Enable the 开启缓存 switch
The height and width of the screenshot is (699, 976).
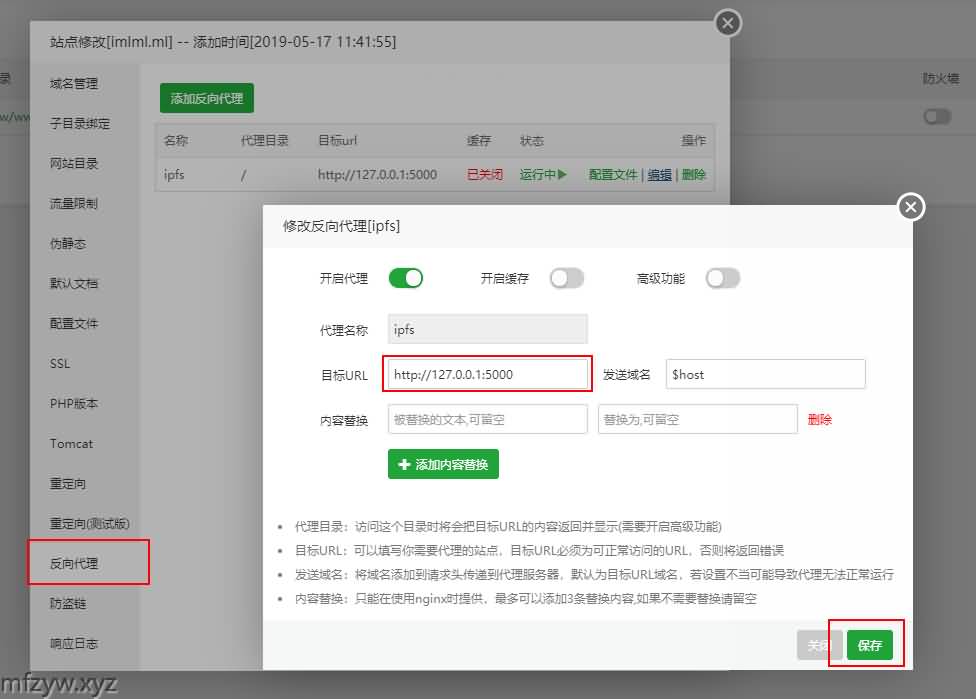click(x=566, y=278)
